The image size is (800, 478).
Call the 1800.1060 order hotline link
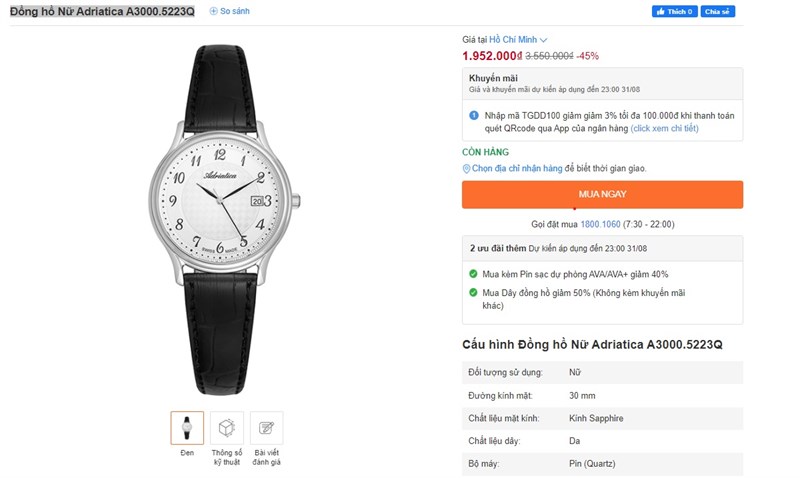pos(600,224)
